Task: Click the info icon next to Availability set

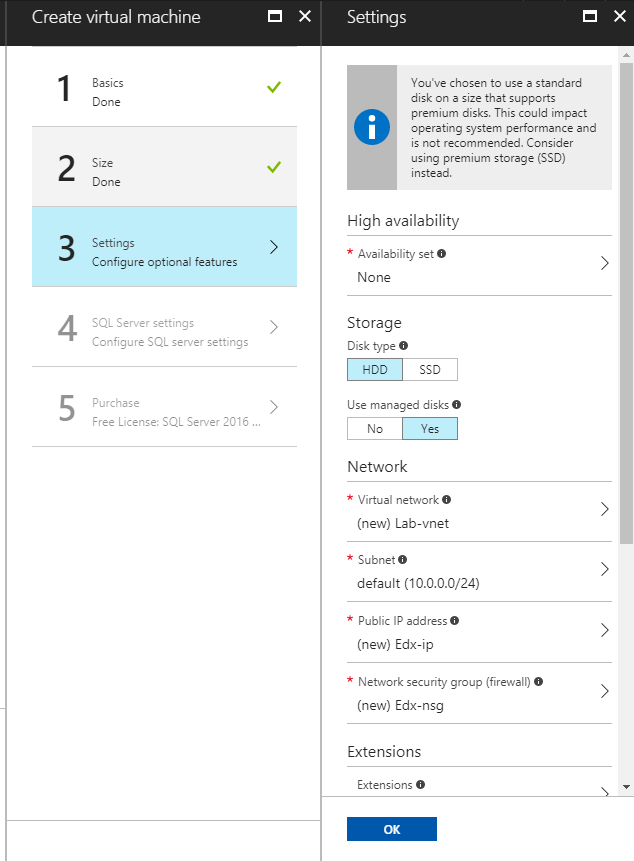Action: (441, 254)
